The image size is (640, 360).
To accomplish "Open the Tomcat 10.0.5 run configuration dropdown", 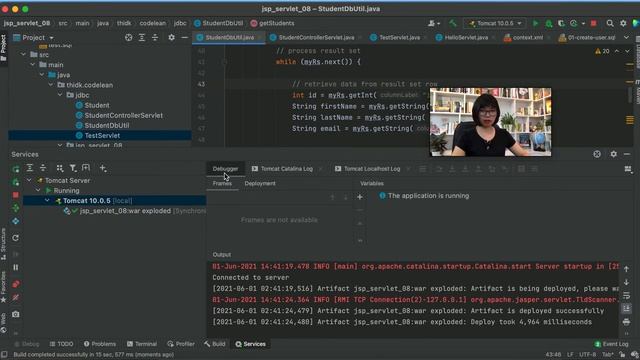I will [495, 24].
